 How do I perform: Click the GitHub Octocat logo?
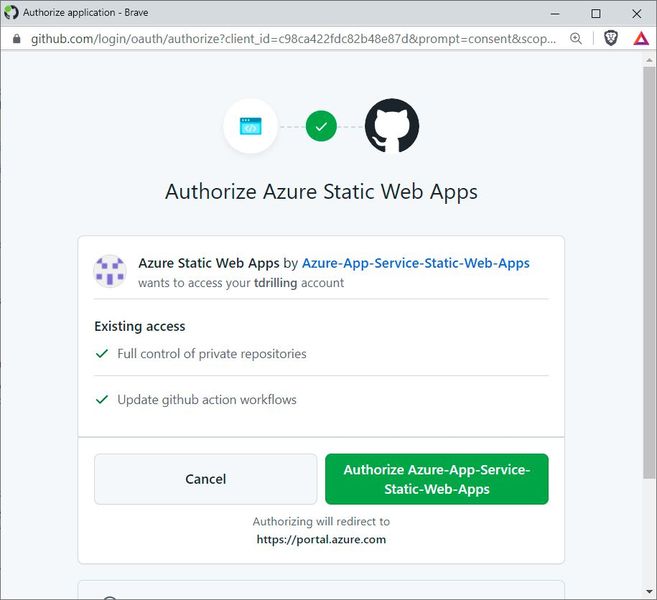[x=392, y=126]
